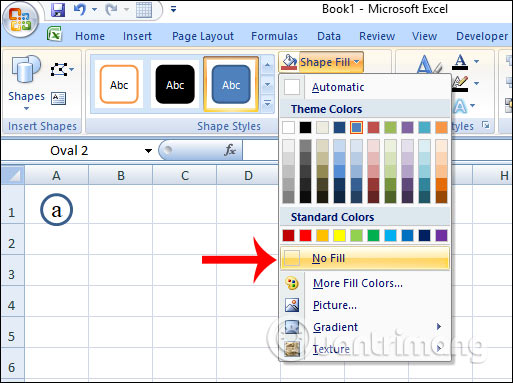Pick black theme color swatch
Image resolution: width=513 pixels, height=383 pixels.
(x=305, y=127)
